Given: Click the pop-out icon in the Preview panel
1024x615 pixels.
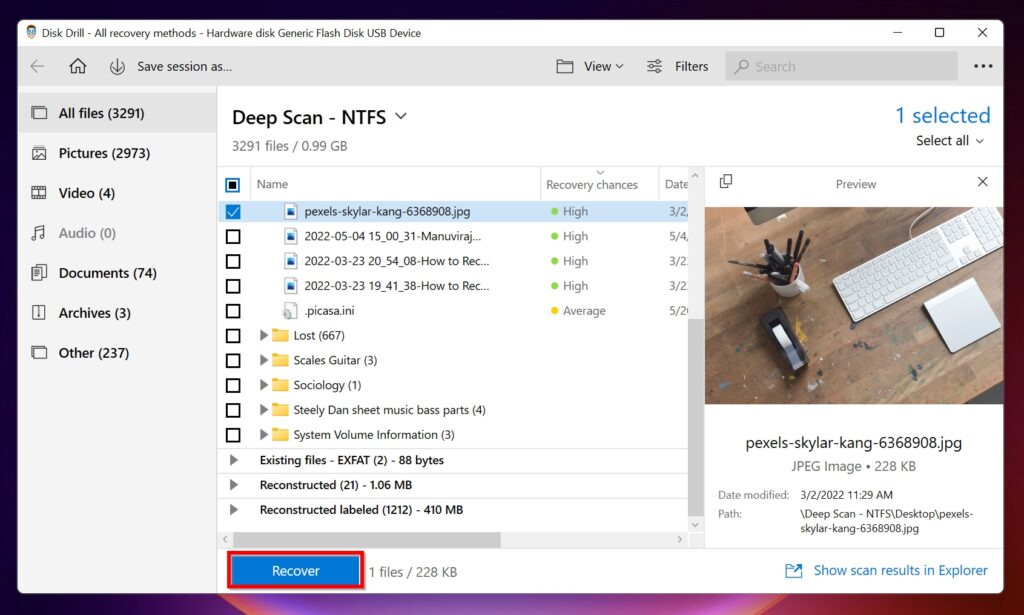Looking at the screenshot, I should pyautogui.click(x=724, y=183).
